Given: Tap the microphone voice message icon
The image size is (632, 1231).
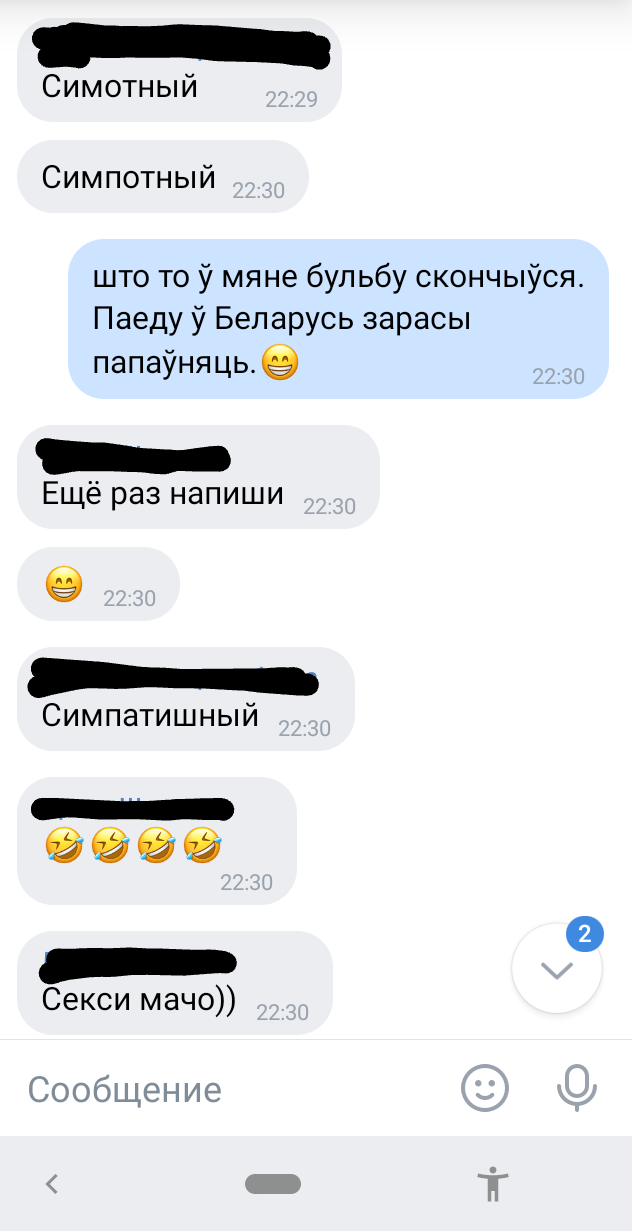Looking at the screenshot, I should click(577, 1087).
